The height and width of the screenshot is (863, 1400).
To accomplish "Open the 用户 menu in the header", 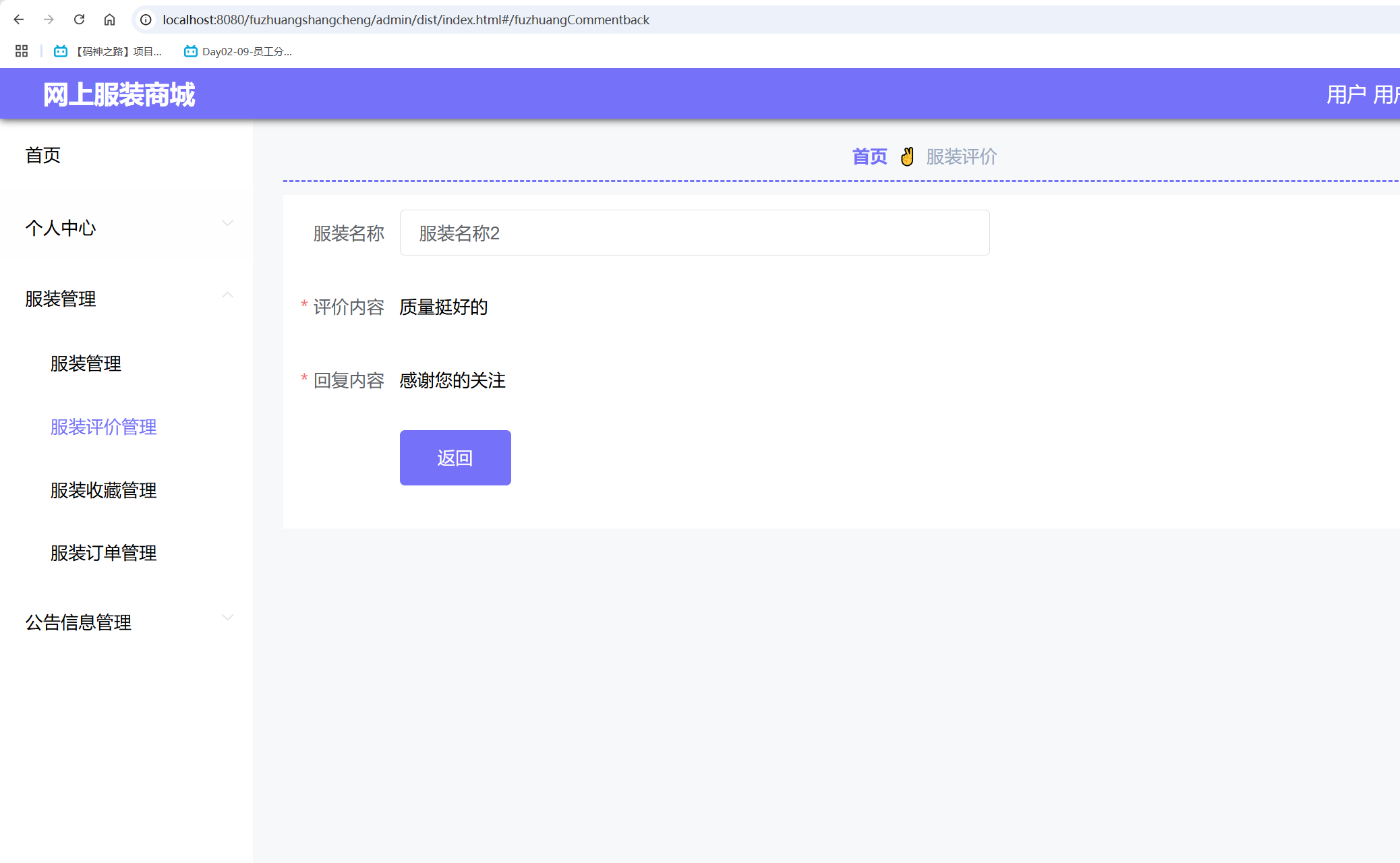I will tap(1344, 94).
